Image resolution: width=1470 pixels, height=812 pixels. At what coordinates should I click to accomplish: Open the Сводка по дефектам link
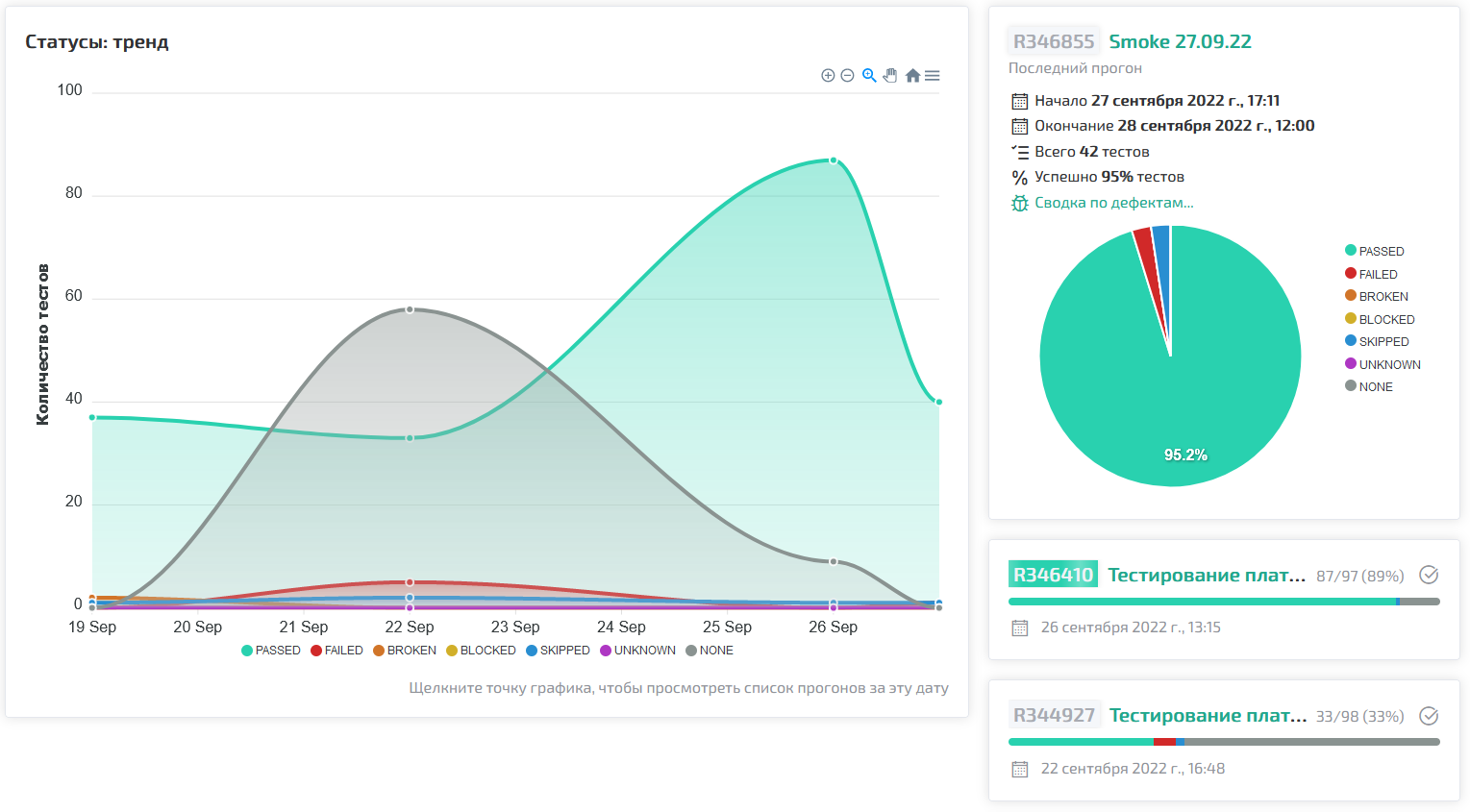[1113, 203]
